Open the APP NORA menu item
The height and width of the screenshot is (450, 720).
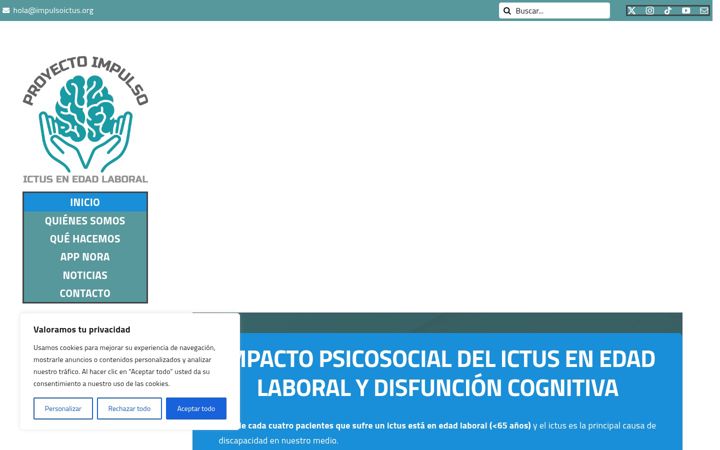click(x=85, y=257)
